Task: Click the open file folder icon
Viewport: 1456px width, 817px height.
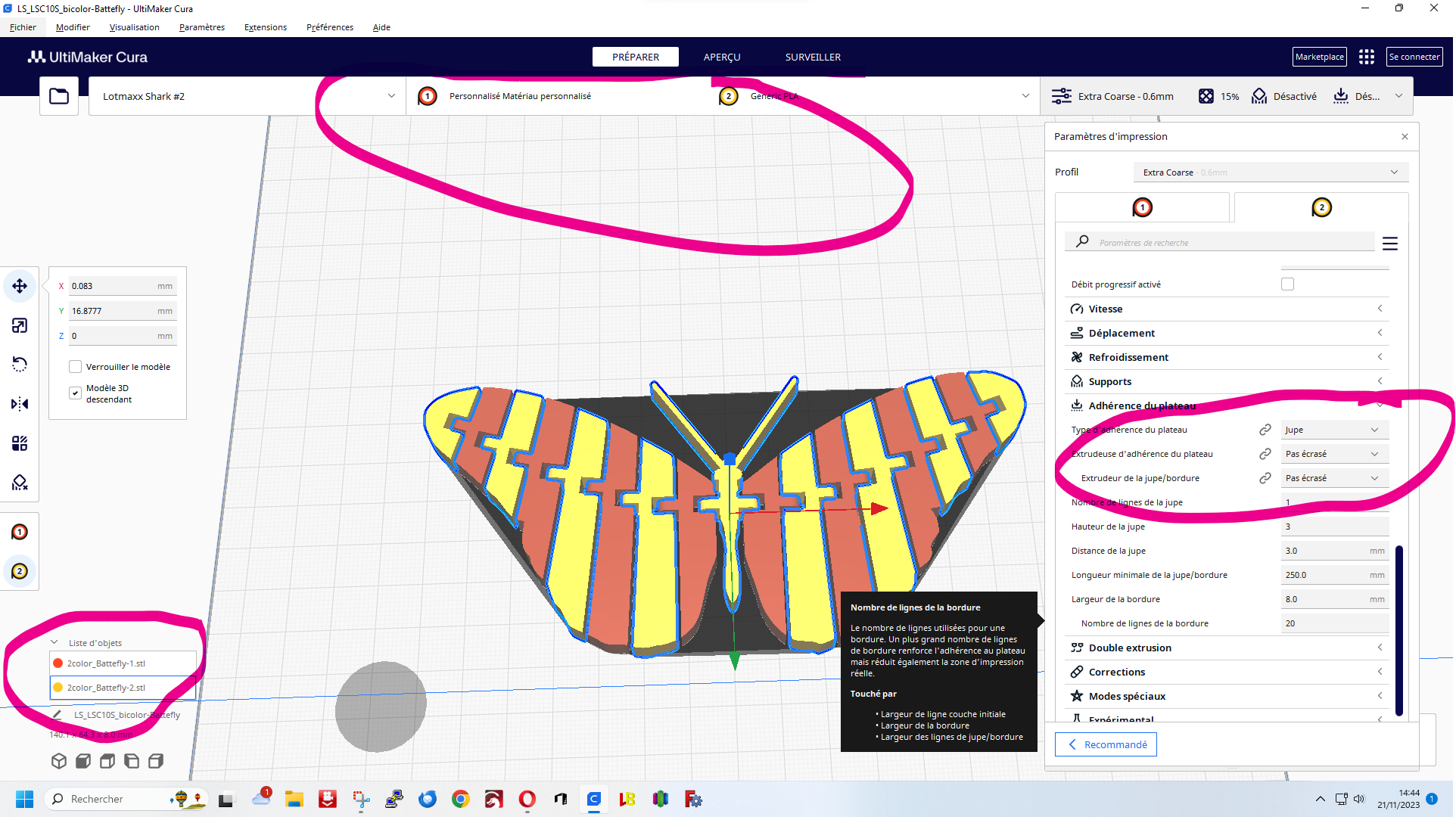Action: 59,96
